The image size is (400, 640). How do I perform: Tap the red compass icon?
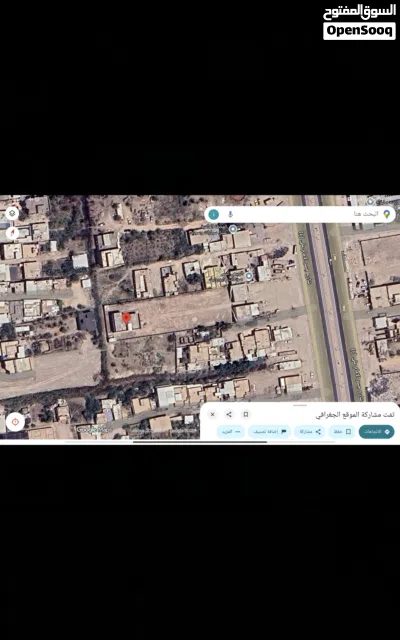tap(12, 233)
